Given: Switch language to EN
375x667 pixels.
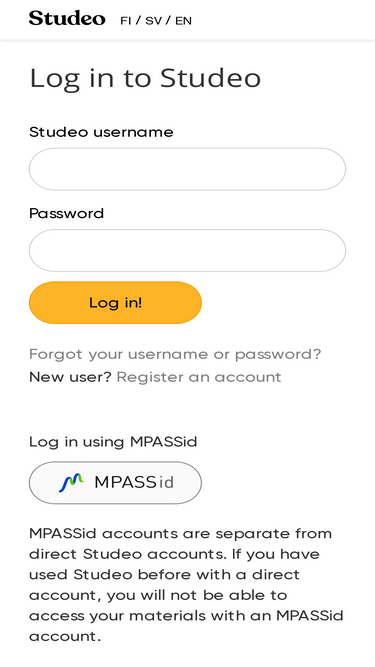Looking at the screenshot, I should point(183,21).
